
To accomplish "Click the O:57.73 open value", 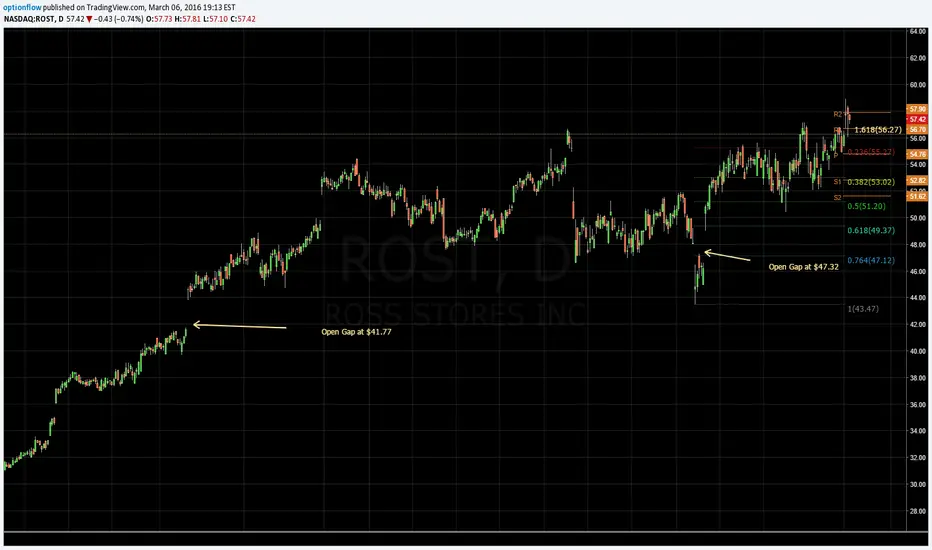I will click(159, 19).
